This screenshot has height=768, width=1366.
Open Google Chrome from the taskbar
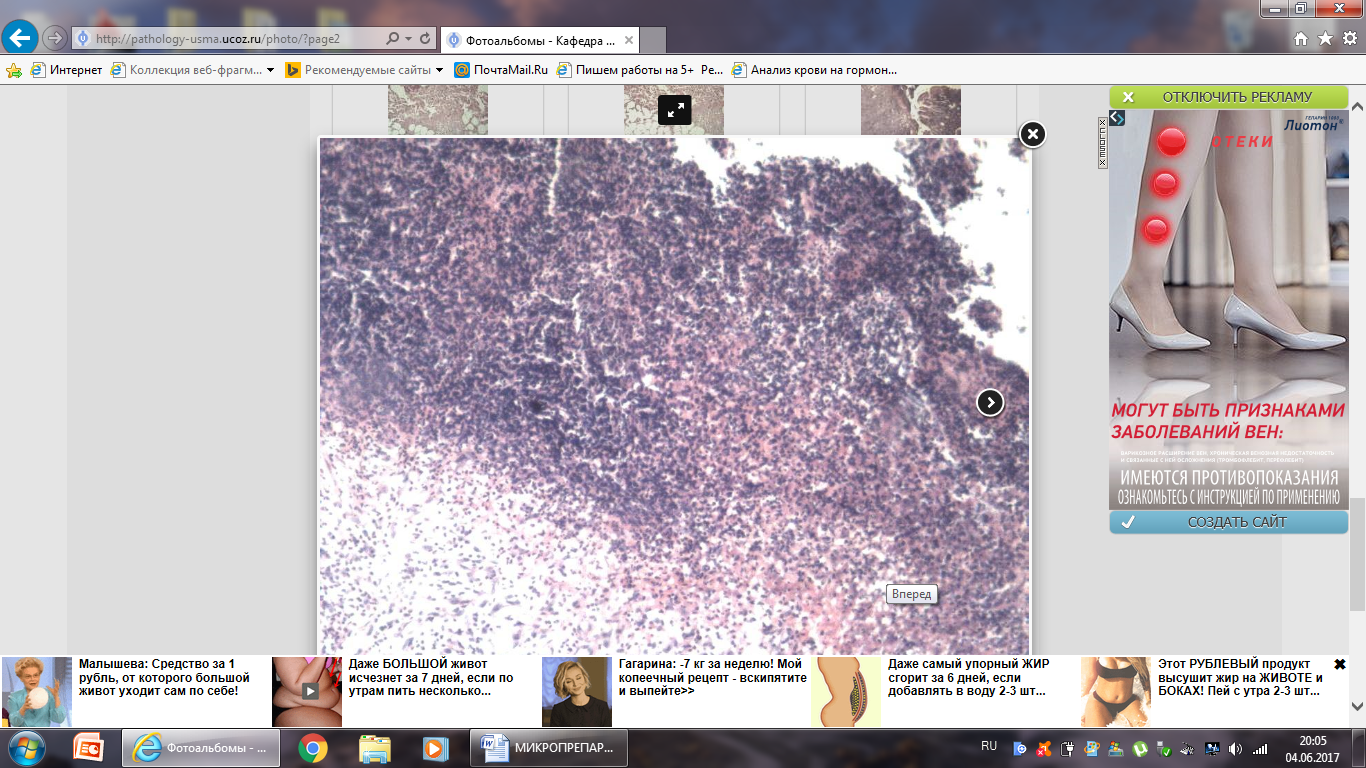313,748
